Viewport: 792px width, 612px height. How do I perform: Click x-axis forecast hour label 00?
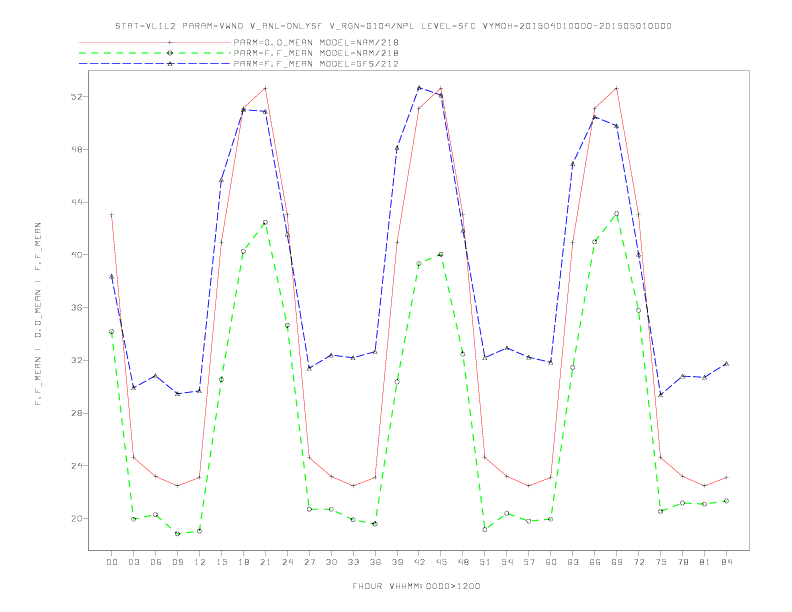click(112, 562)
